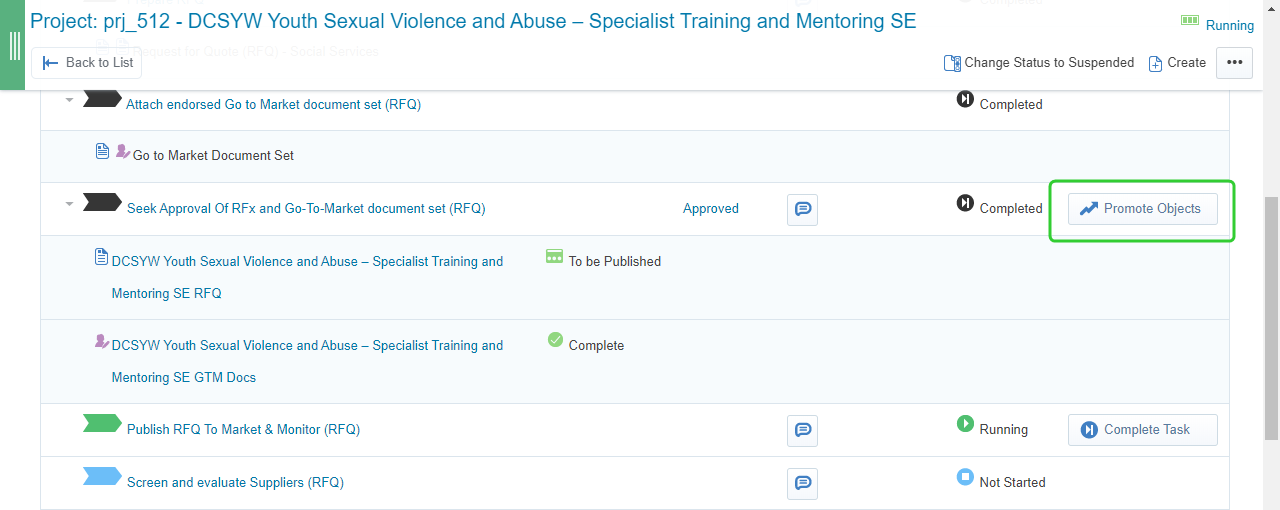Open comments for Seek Approval task

coord(802,209)
